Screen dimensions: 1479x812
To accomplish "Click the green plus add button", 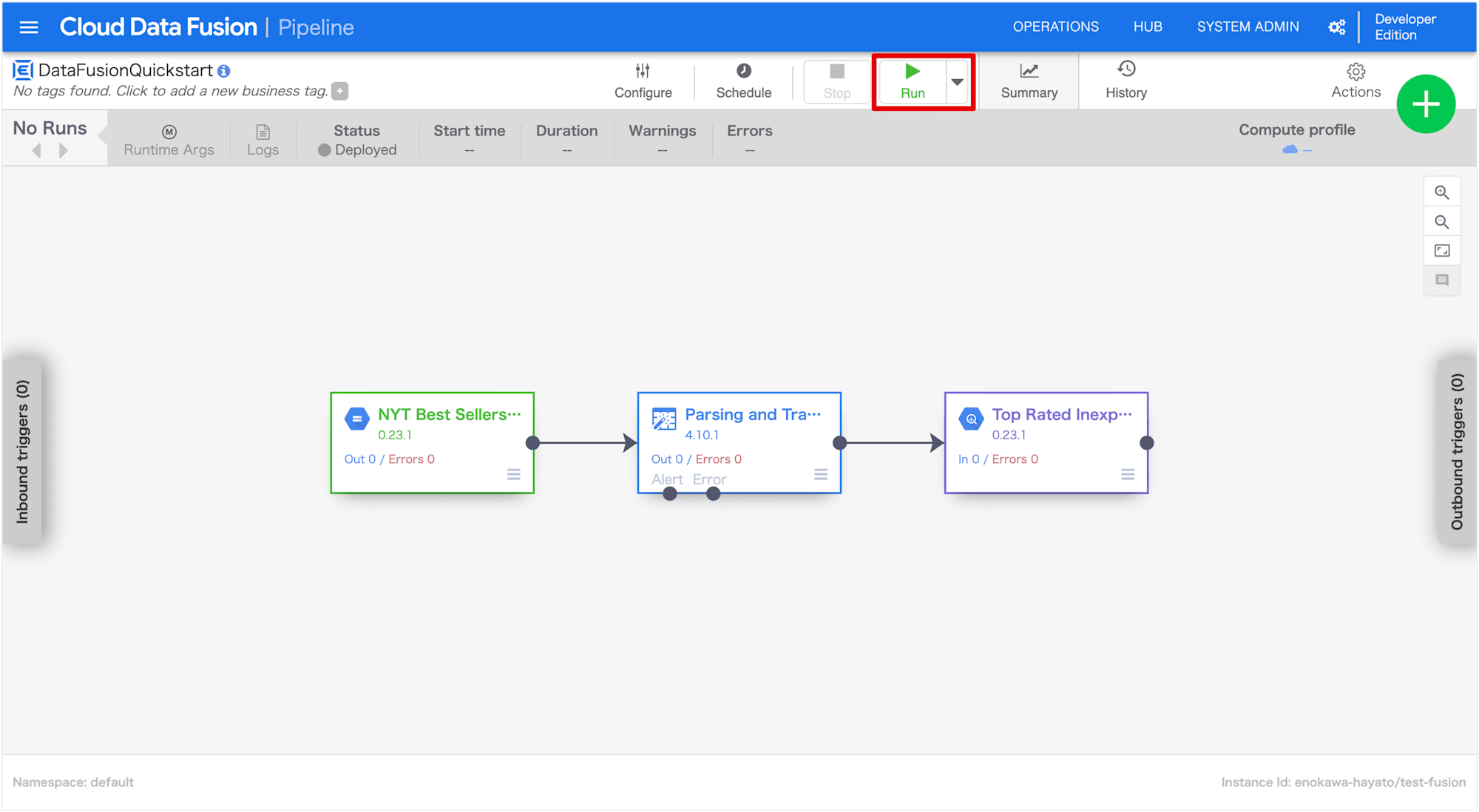I will (1426, 104).
